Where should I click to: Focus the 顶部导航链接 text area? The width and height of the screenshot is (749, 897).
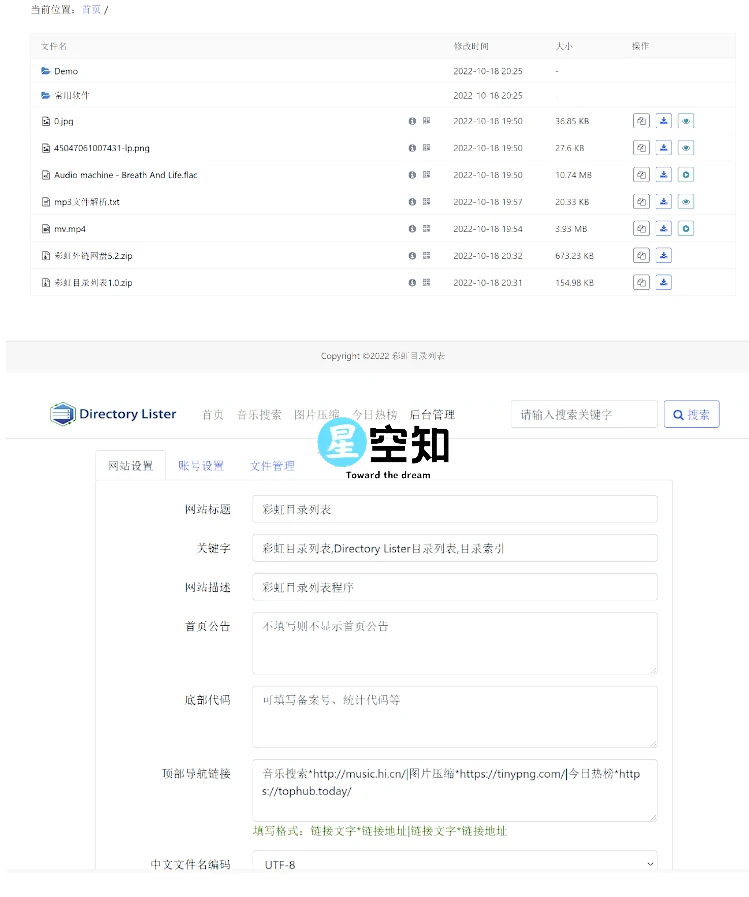(x=455, y=791)
